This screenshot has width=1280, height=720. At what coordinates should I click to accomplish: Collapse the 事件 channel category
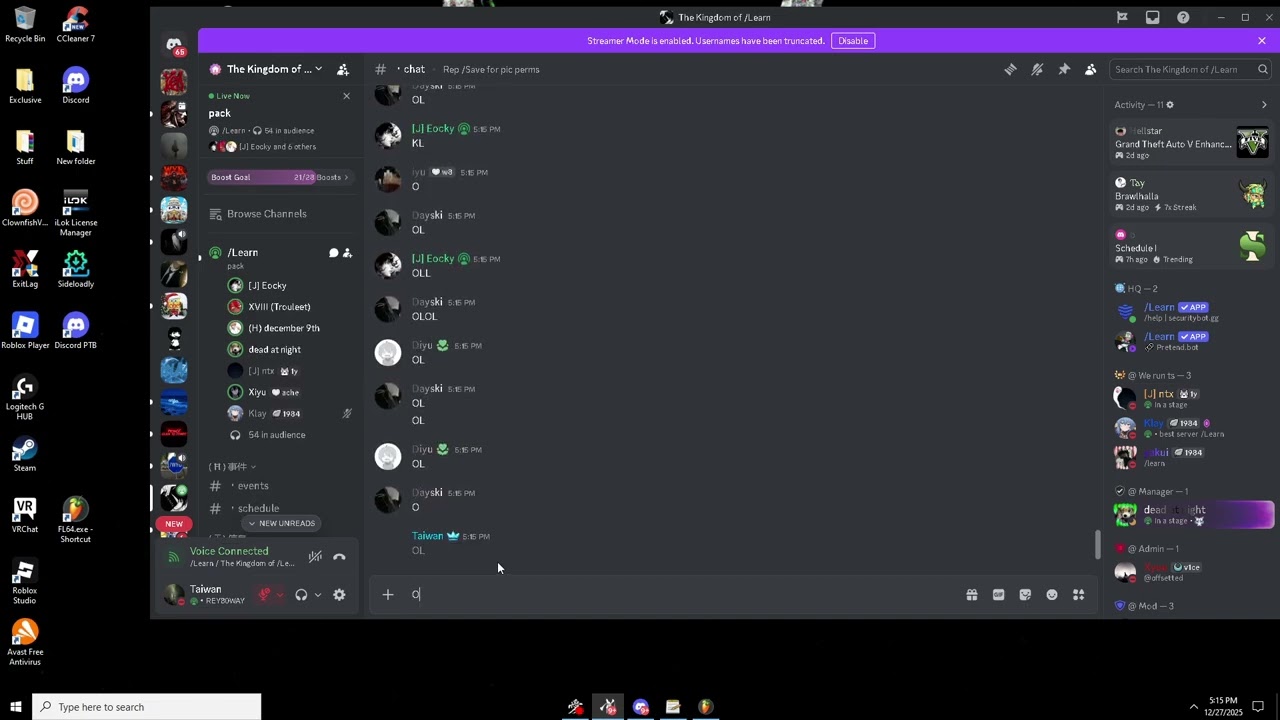tap(232, 467)
